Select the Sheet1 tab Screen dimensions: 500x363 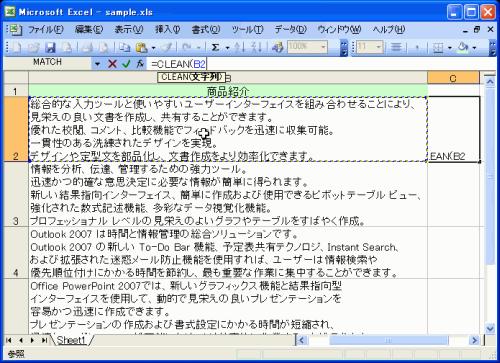coord(71,340)
